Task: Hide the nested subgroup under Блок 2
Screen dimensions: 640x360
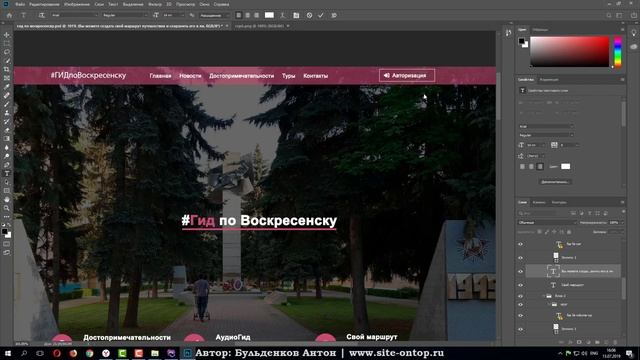Action: [520, 304]
